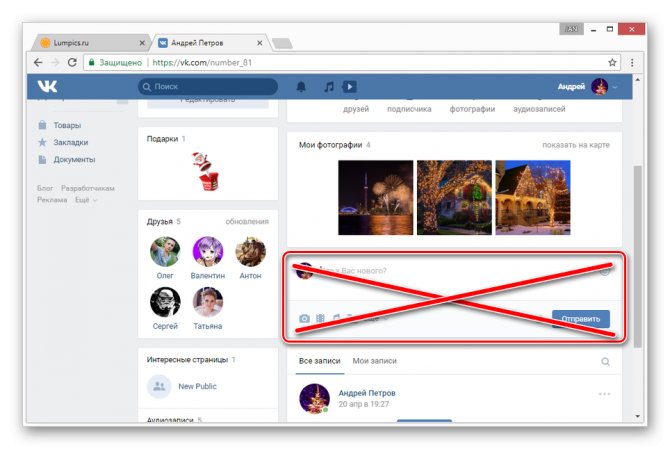Open Товары in the sidebar
This screenshot has height=449, width=670.
67,125
